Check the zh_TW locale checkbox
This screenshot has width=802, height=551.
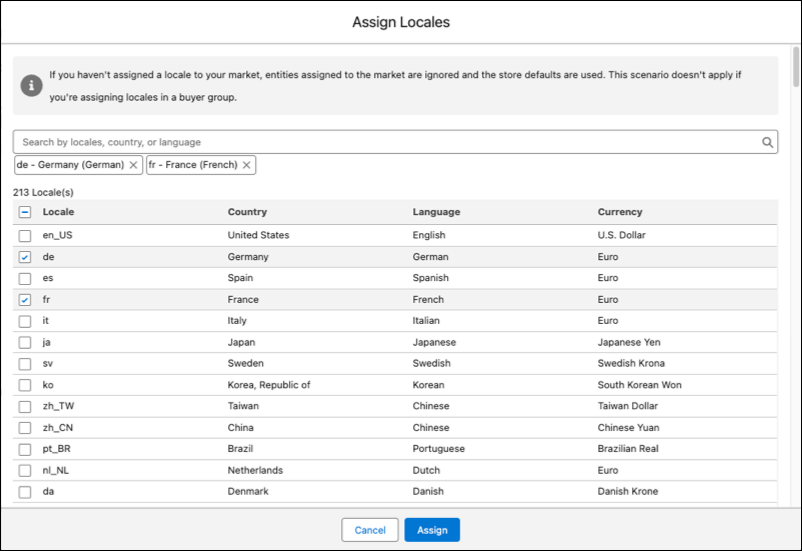point(25,407)
